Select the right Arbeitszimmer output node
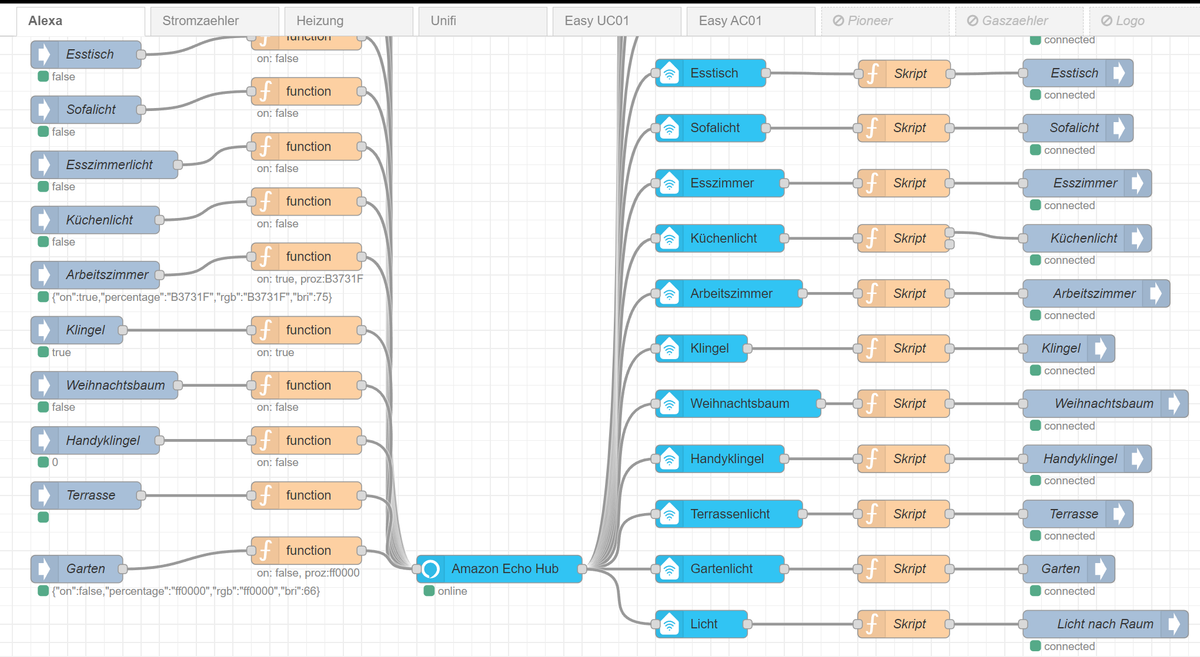This screenshot has height=657, width=1200. point(1096,294)
